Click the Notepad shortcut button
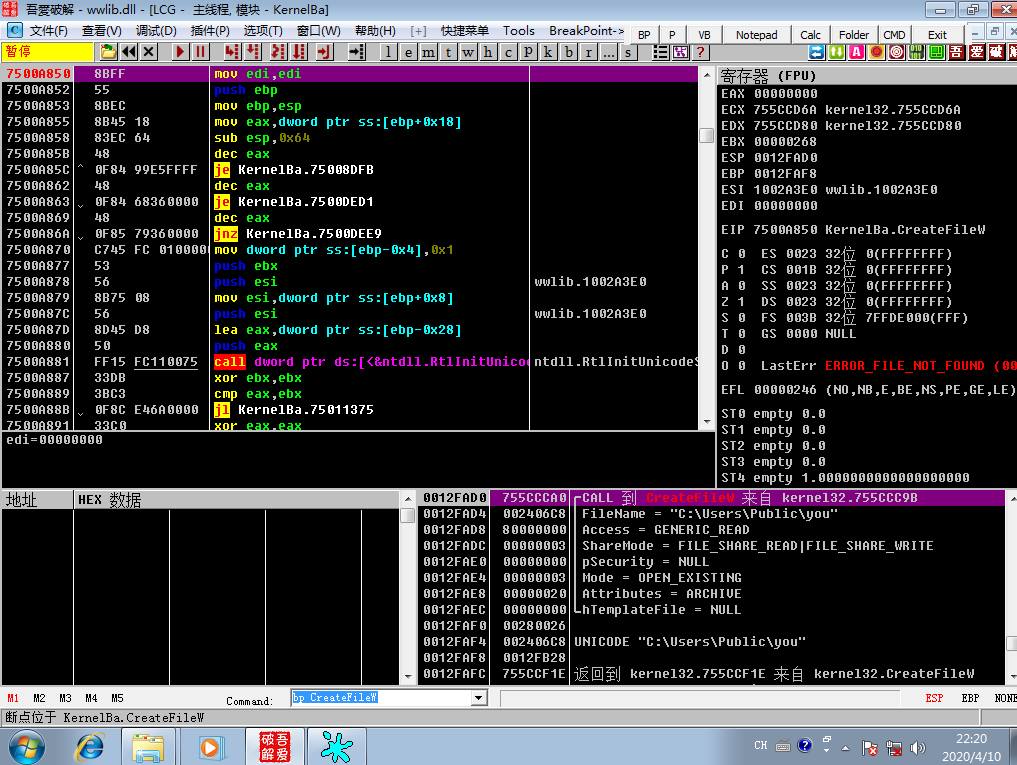Screen dimensions: 1017x765 click(756, 35)
